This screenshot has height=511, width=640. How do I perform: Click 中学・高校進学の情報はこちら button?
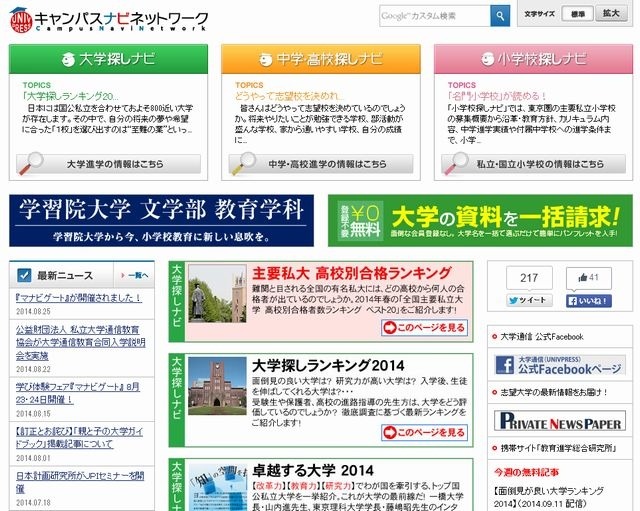(321, 164)
